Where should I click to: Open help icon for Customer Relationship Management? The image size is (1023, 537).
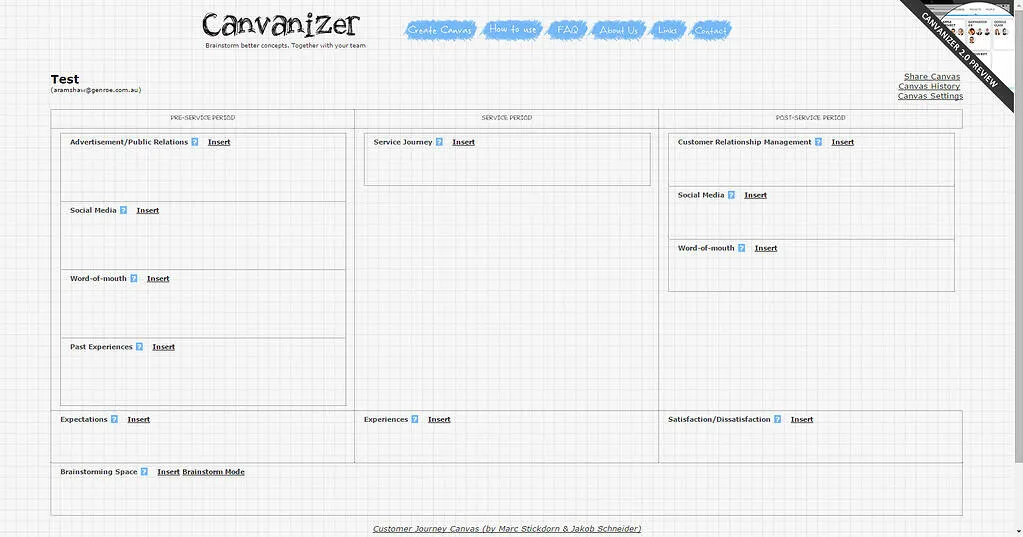818,142
